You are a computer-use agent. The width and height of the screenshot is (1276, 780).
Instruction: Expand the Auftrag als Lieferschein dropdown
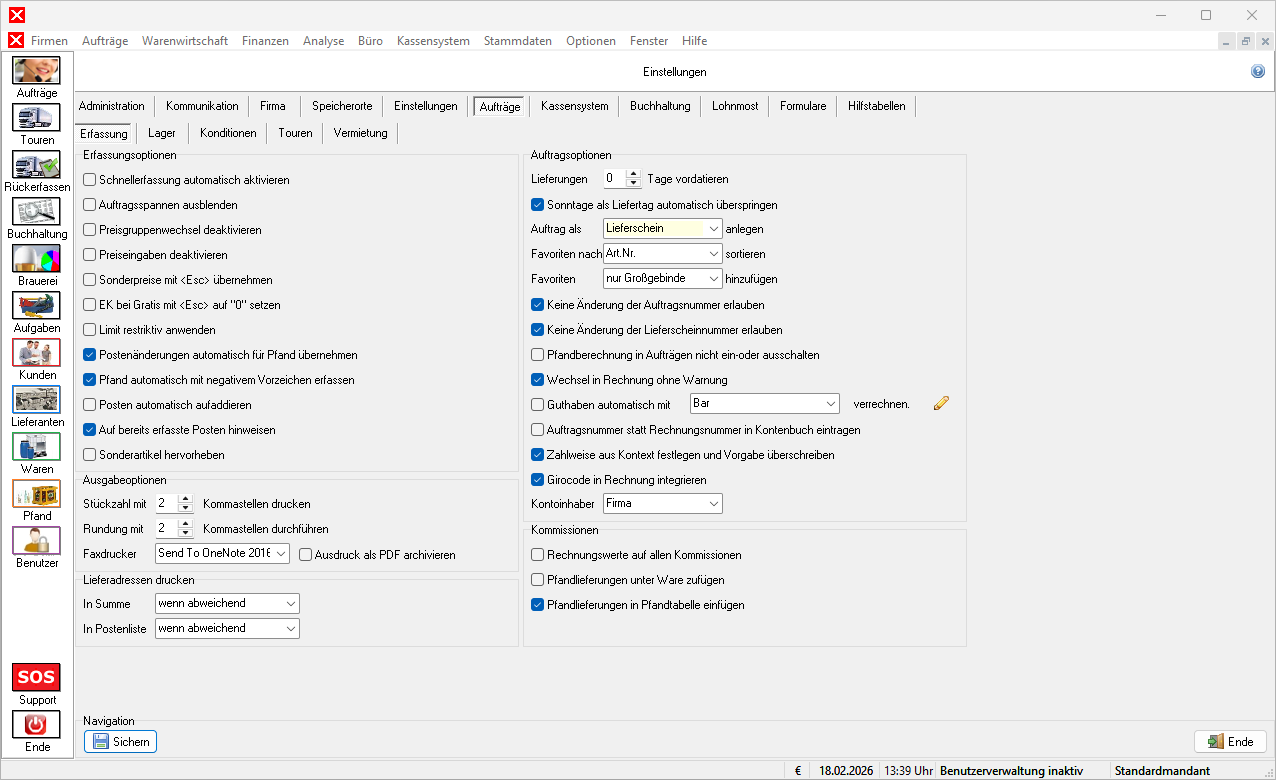(x=713, y=229)
